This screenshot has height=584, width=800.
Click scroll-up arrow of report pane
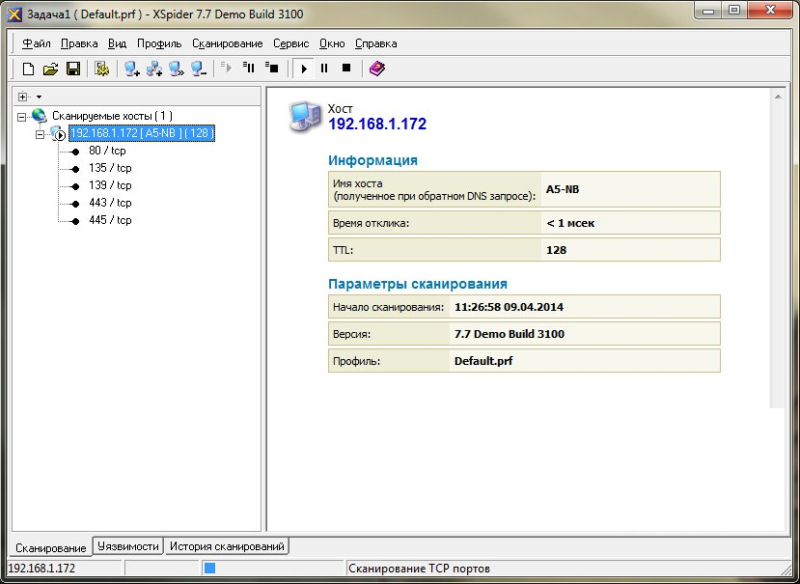778,97
